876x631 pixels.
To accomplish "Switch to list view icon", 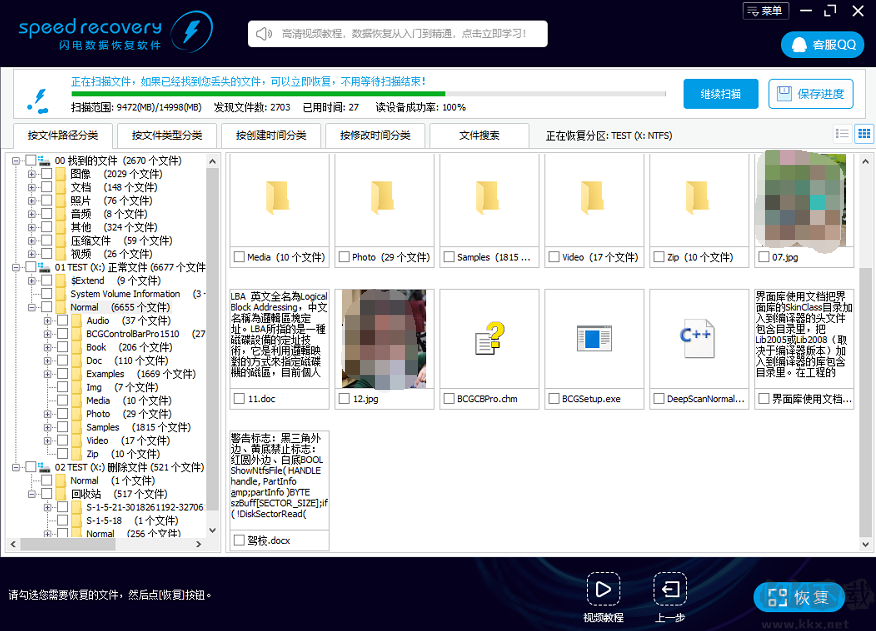I will pos(842,134).
